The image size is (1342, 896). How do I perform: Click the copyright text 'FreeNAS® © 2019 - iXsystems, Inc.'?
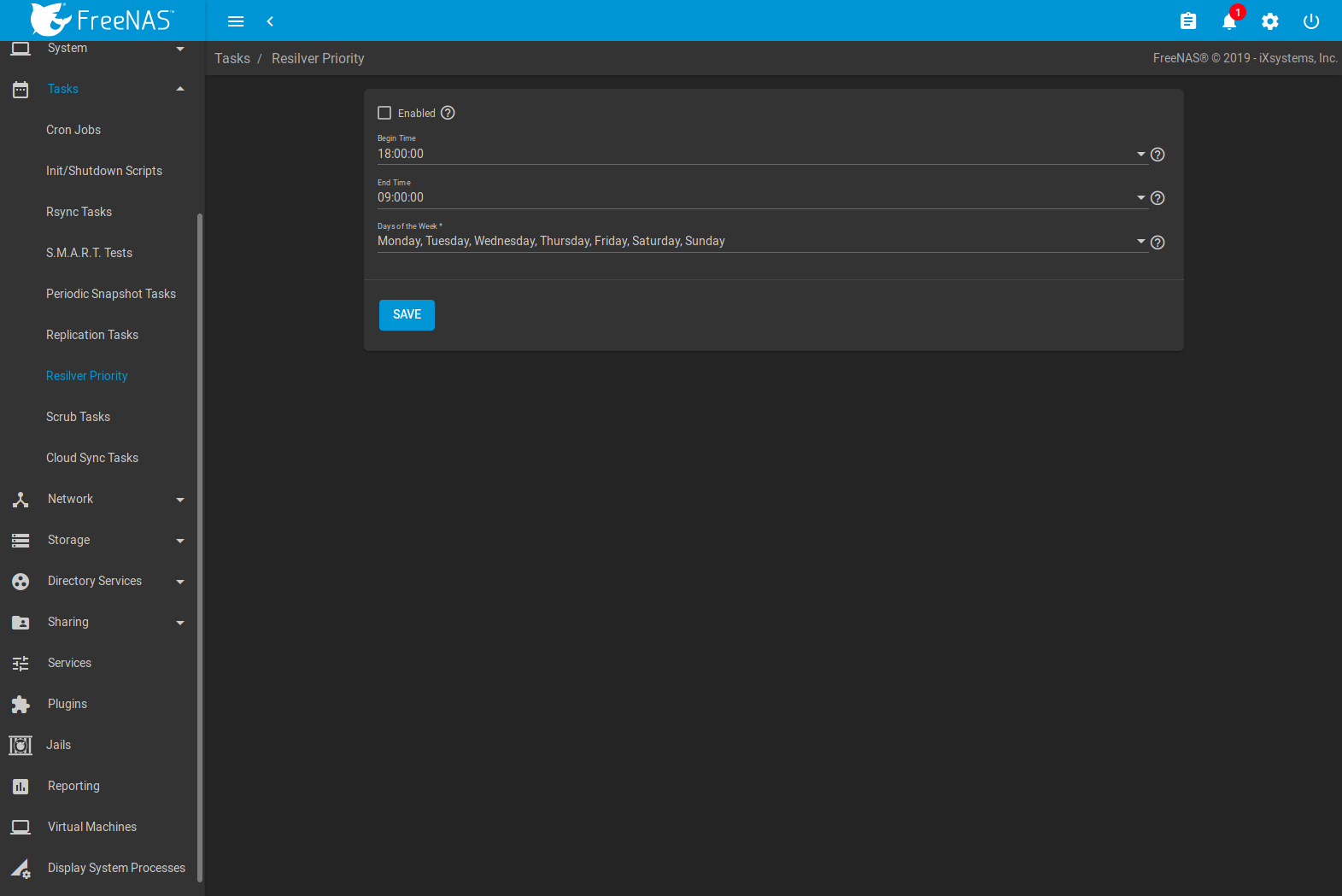[x=1245, y=58]
